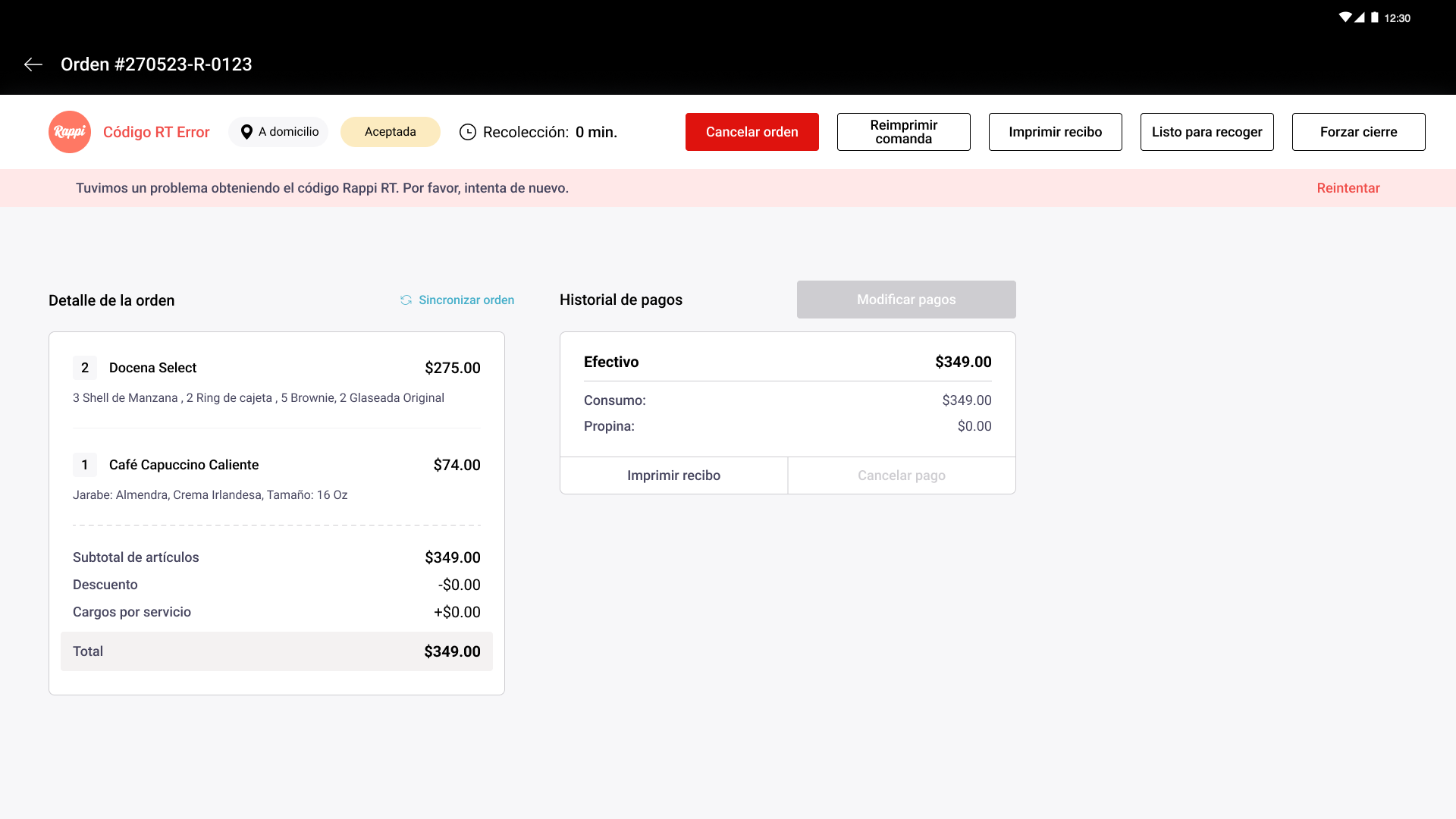Tap the Wi-Fi status icon
Screen dimensions: 1456x819
pyautogui.click(x=1345, y=17)
